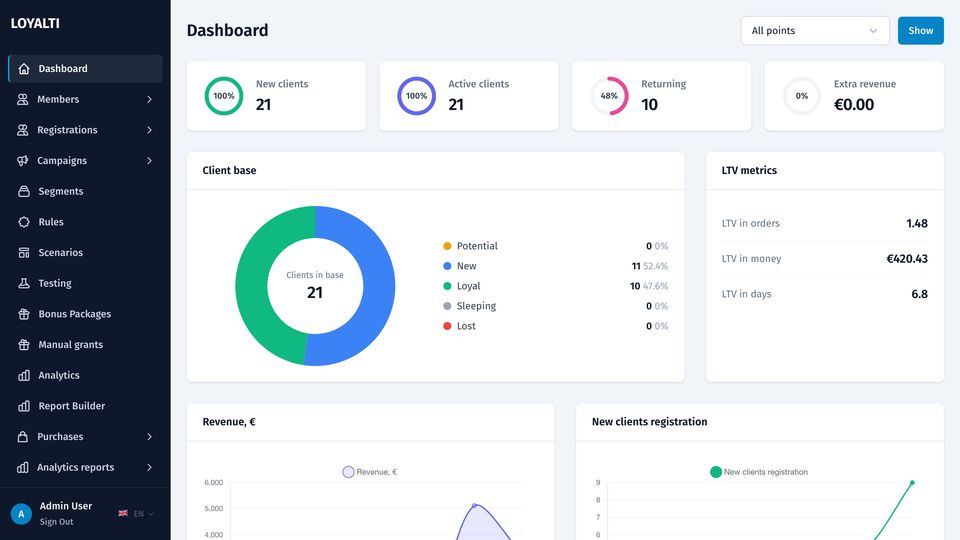Click the Manual grants gift icon
The image size is (960, 540).
coord(24,344)
